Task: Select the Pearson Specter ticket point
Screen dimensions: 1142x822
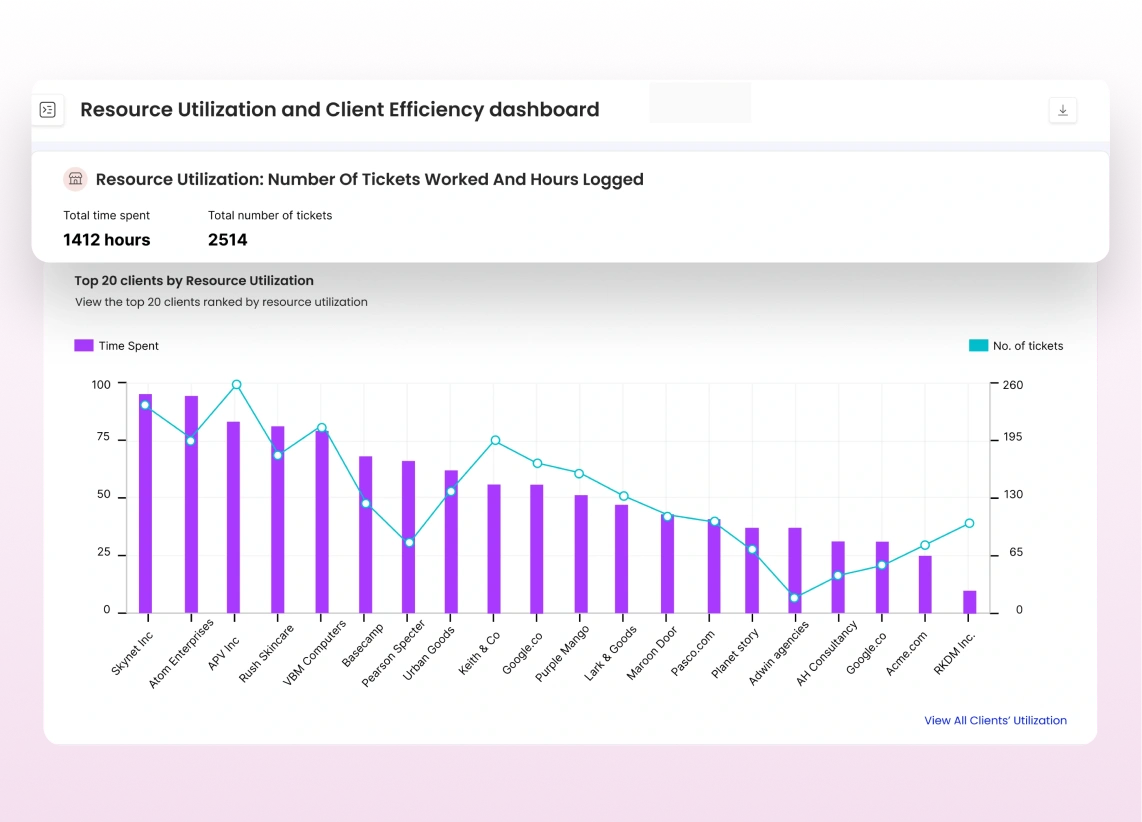Action: 408,542
